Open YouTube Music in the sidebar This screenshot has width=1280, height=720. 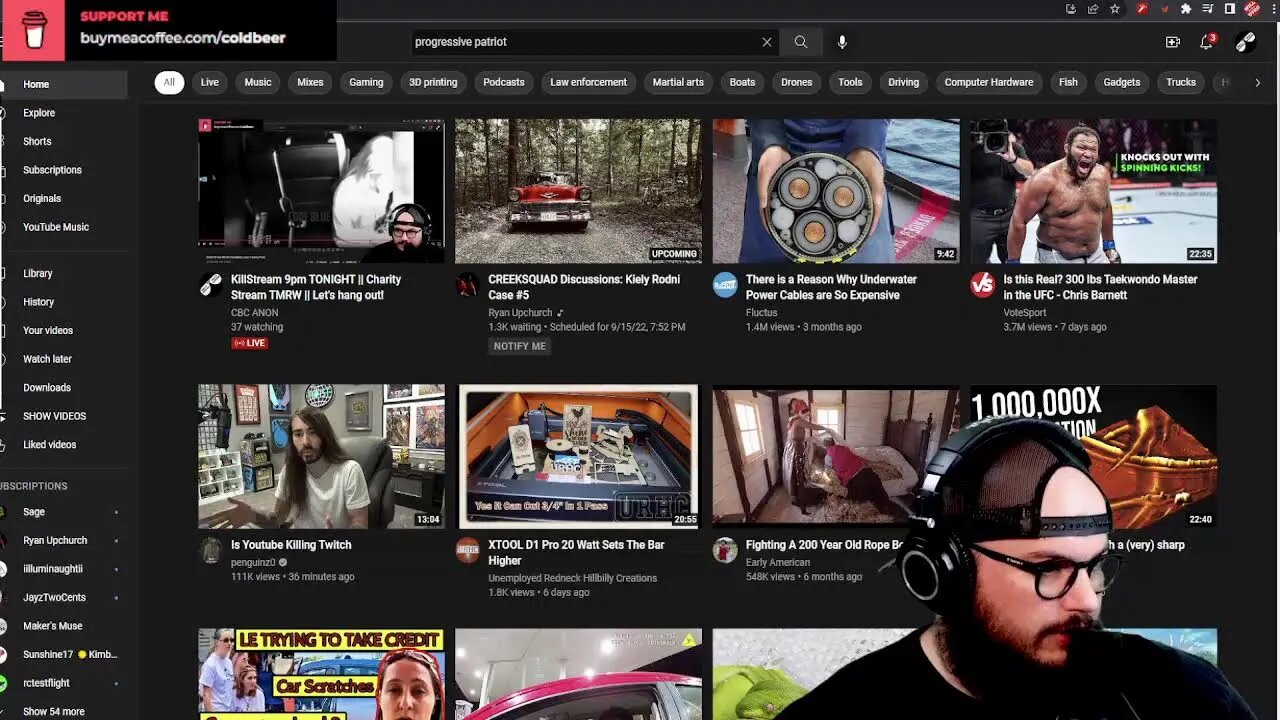pyautogui.click(x=63, y=227)
